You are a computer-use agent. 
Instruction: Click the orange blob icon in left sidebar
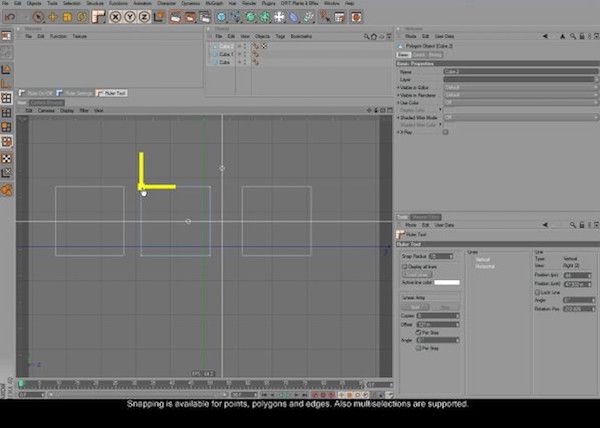point(7,190)
